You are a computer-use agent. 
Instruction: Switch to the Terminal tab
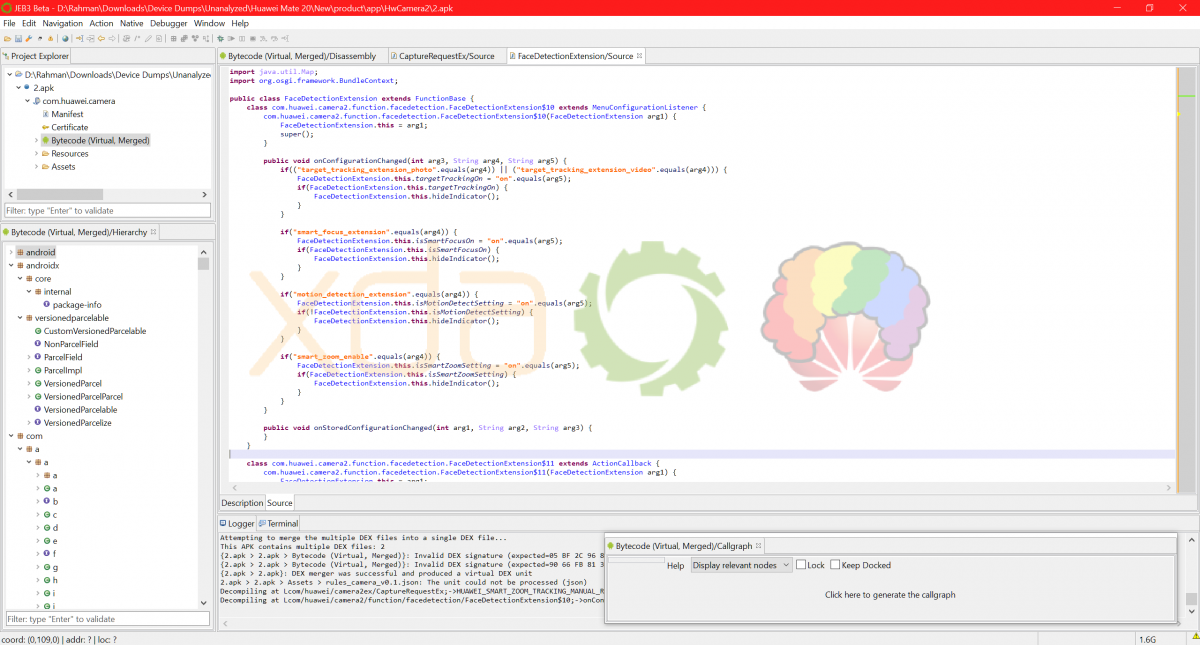coord(278,523)
